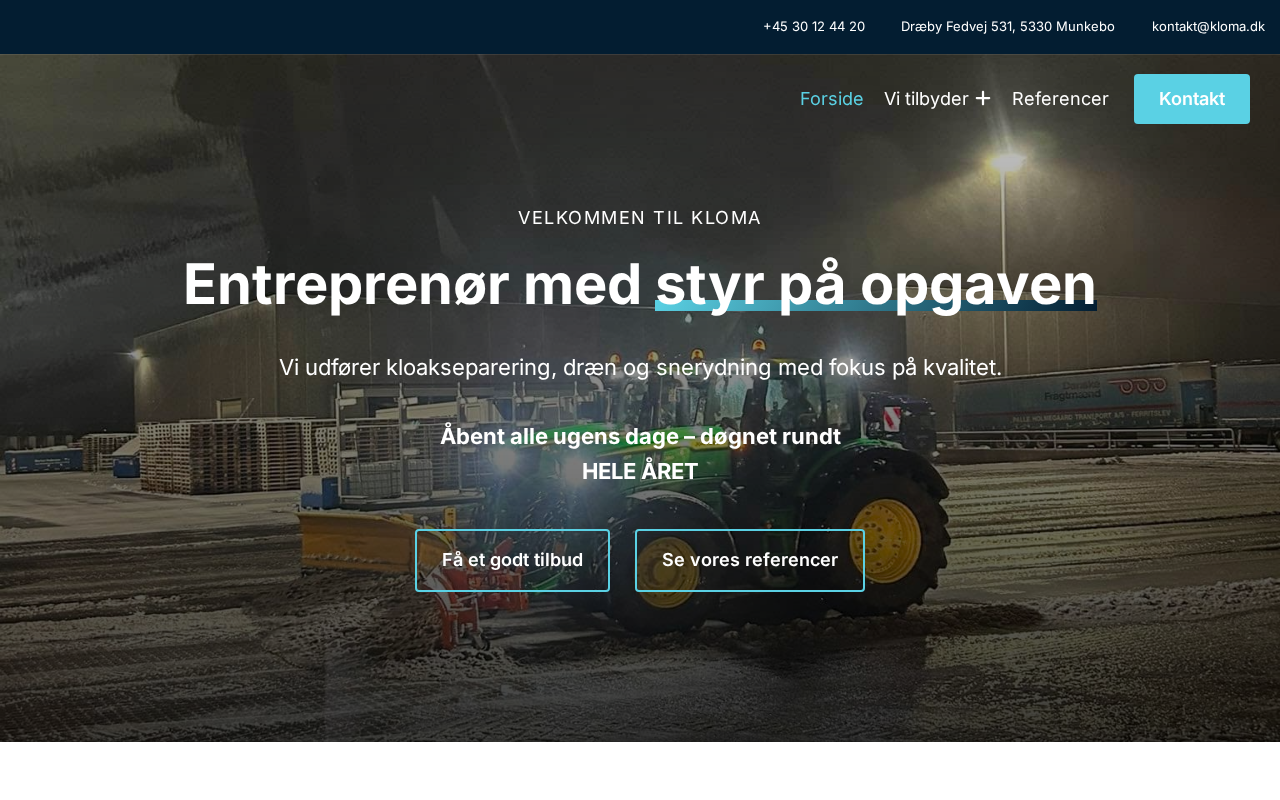Screen dimensions: 1280x800
Task: Click the Åbent alle ugens dage text
Action: pos(640,436)
